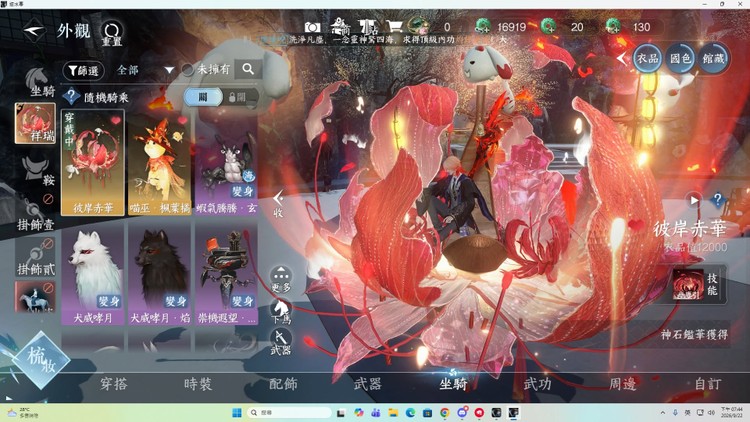The height and width of the screenshot is (422, 750).
Task: Add jade next to the 20 balance
Action: click(548, 27)
